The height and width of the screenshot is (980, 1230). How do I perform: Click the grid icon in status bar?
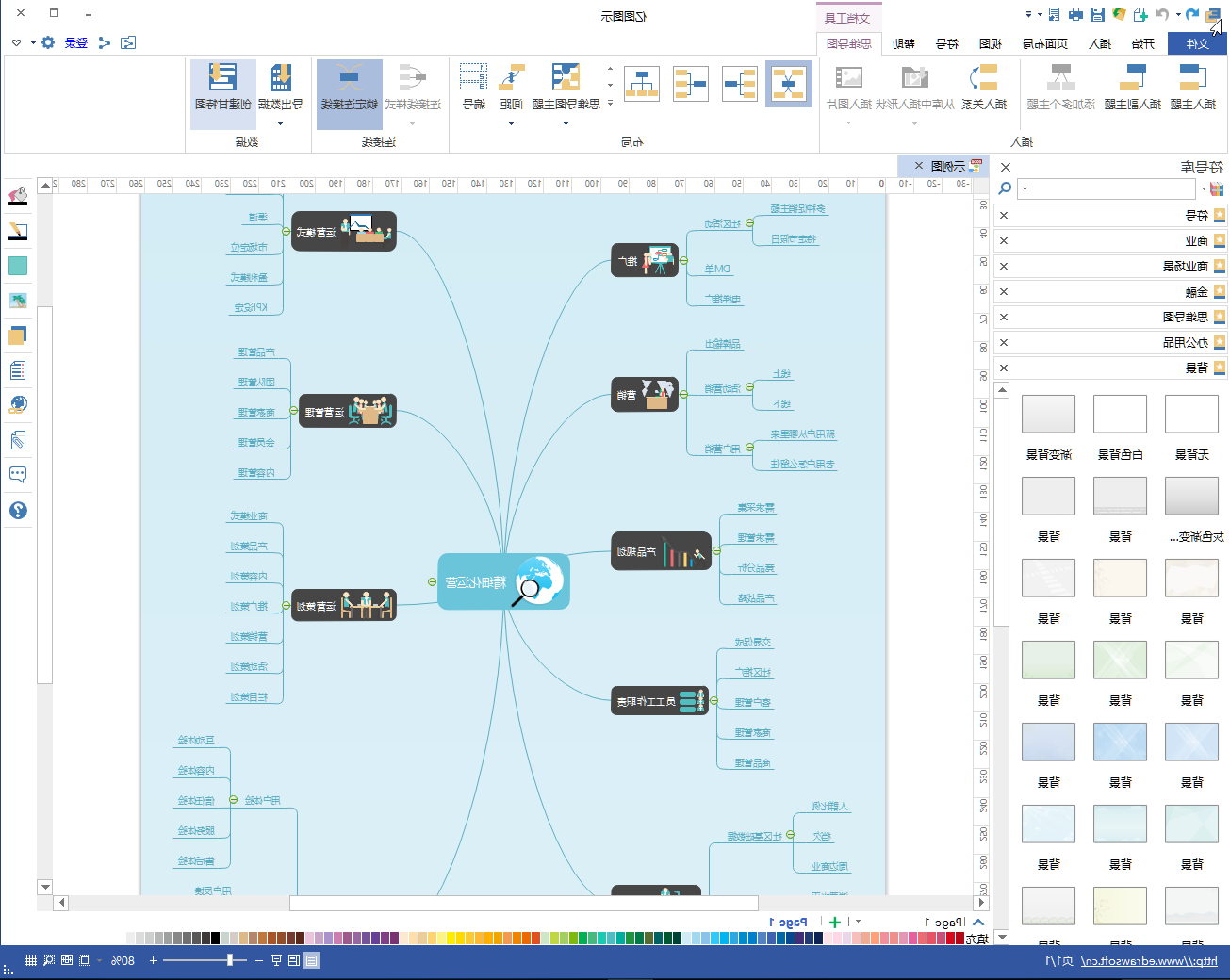click(x=31, y=960)
